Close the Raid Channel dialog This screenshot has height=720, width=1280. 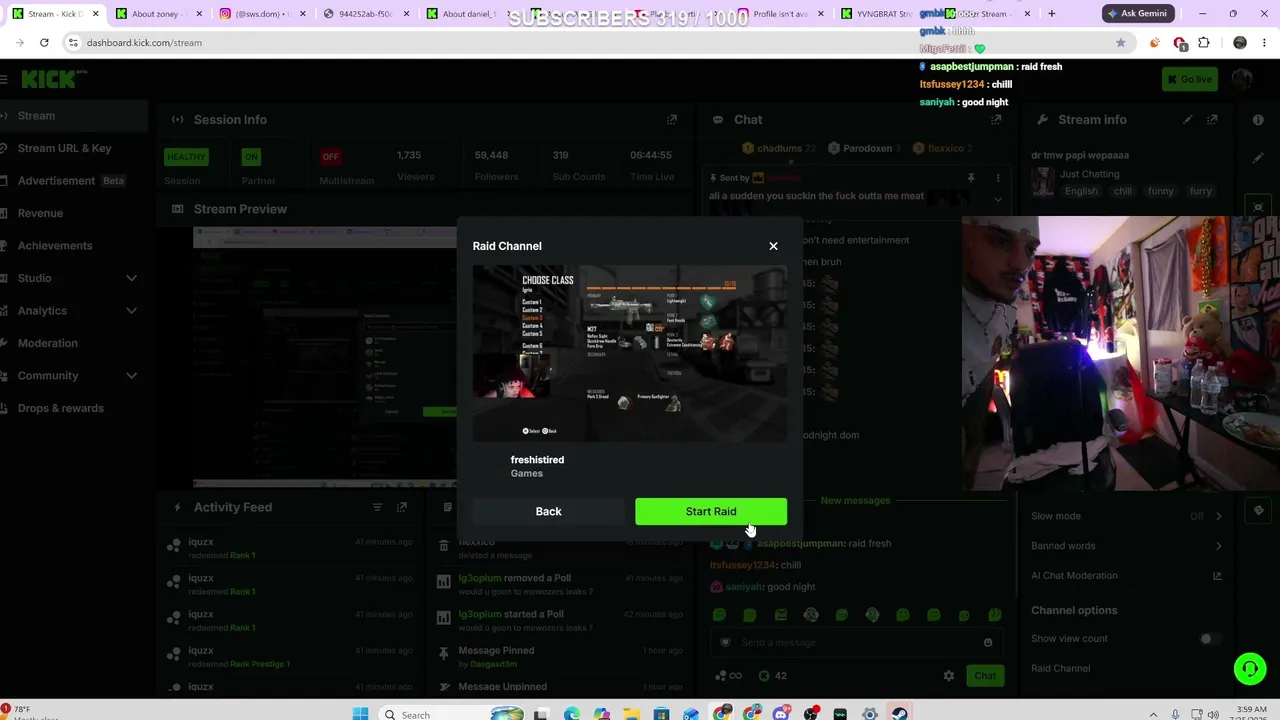tap(773, 246)
